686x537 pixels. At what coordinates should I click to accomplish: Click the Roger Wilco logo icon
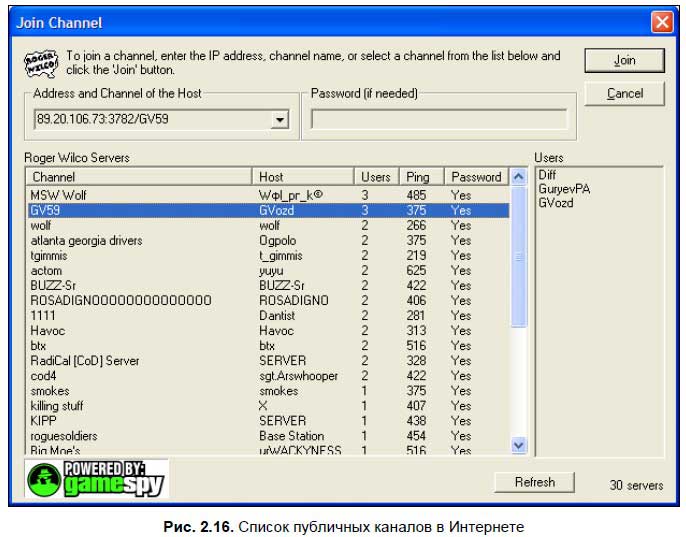41,63
